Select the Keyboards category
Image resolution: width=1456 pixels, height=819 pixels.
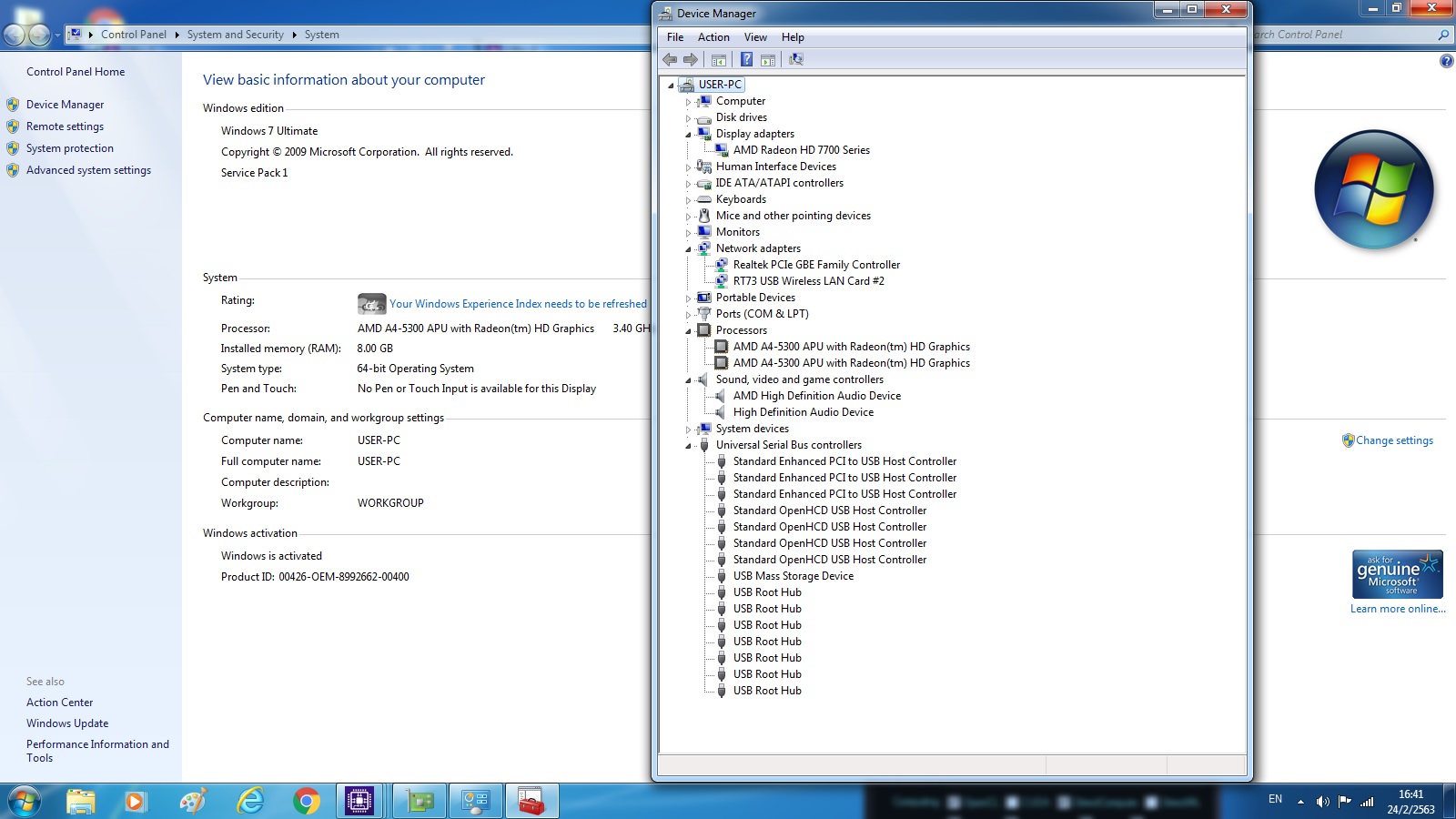[x=741, y=199]
